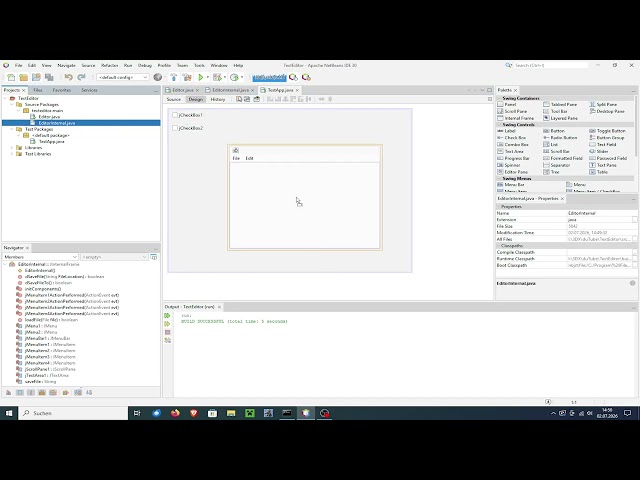
Task: Switch to the Files tab
Action: click(x=38, y=90)
